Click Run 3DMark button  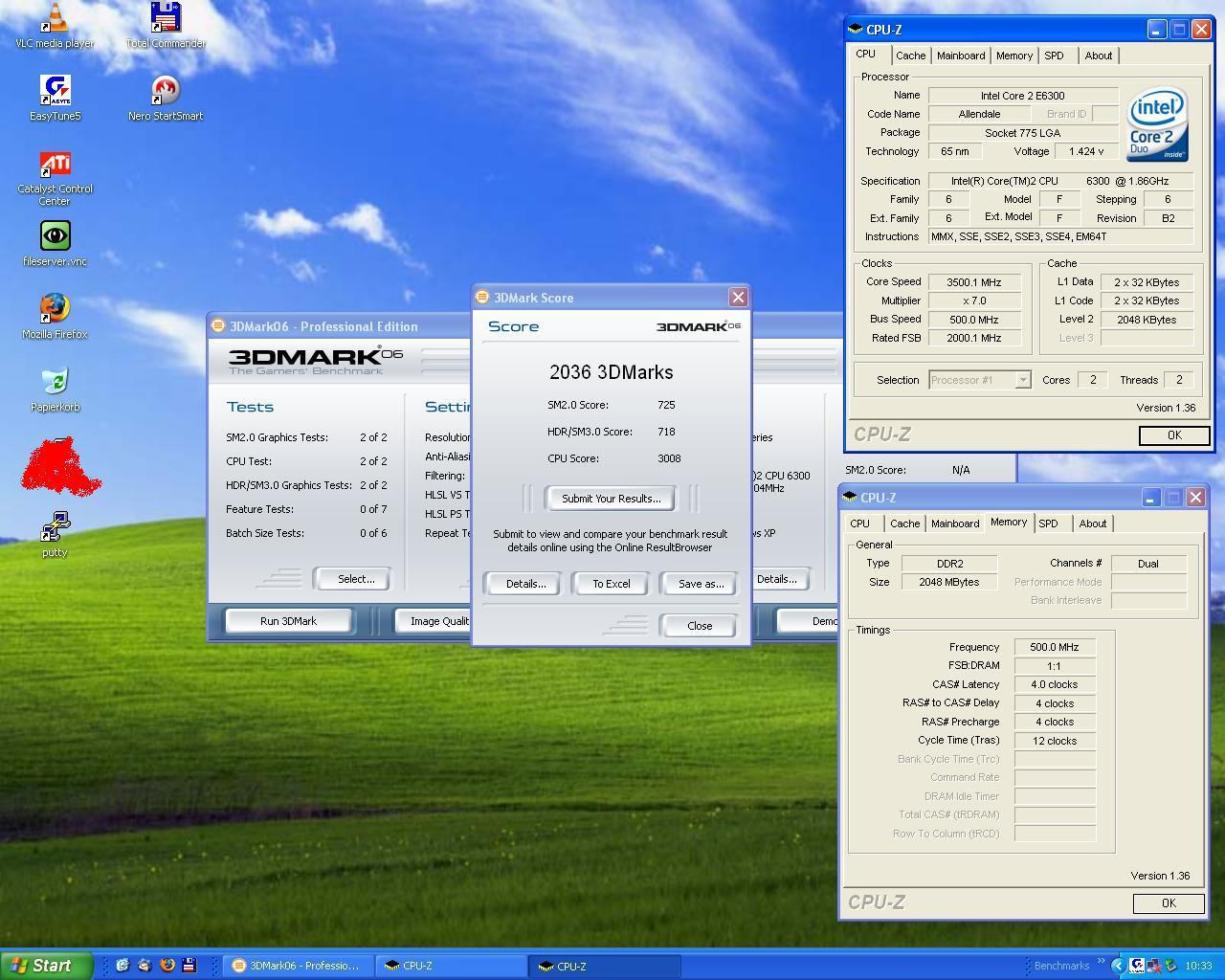(288, 621)
